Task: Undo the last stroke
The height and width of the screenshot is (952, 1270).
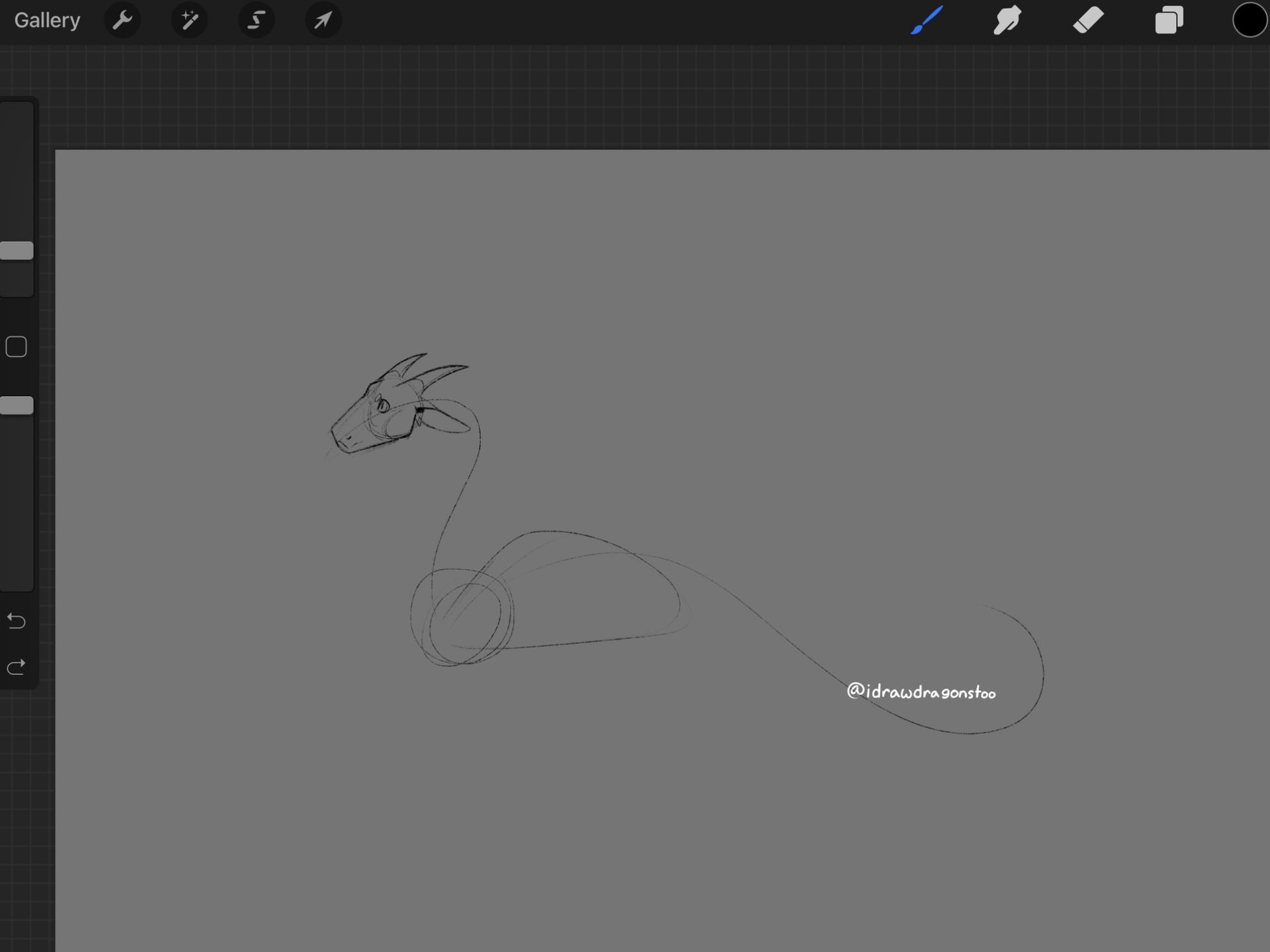Action: click(16, 621)
